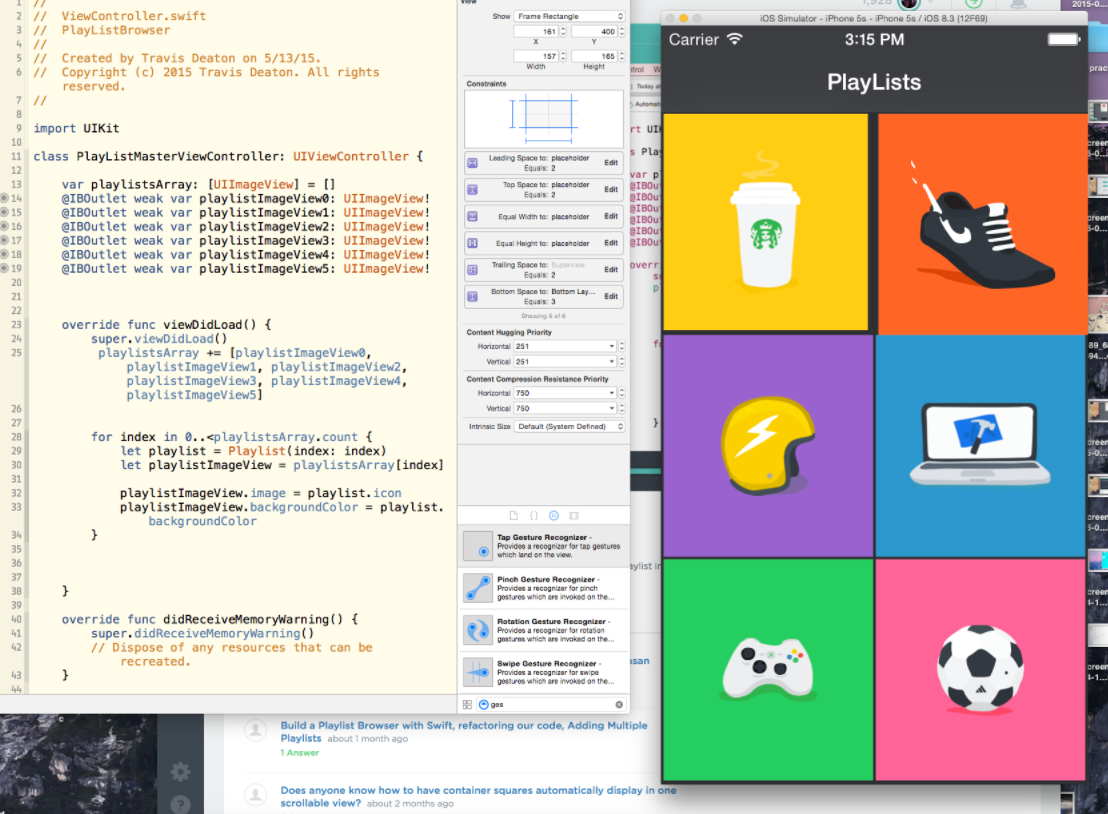Open the File Template library tab
The image size is (1108, 814).
click(x=514, y=516)
